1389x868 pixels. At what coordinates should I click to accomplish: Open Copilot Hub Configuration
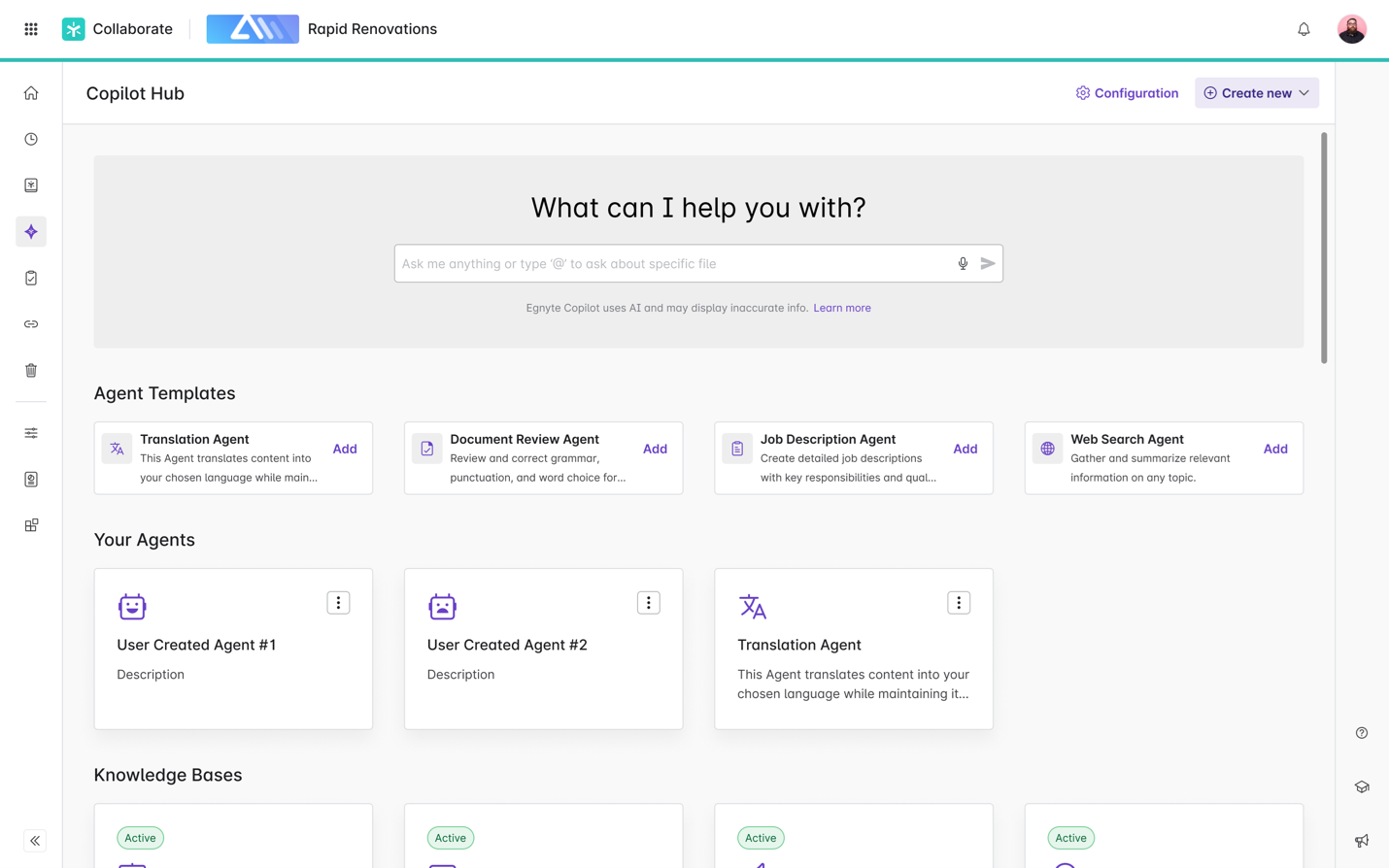[x=1127, y=93]
